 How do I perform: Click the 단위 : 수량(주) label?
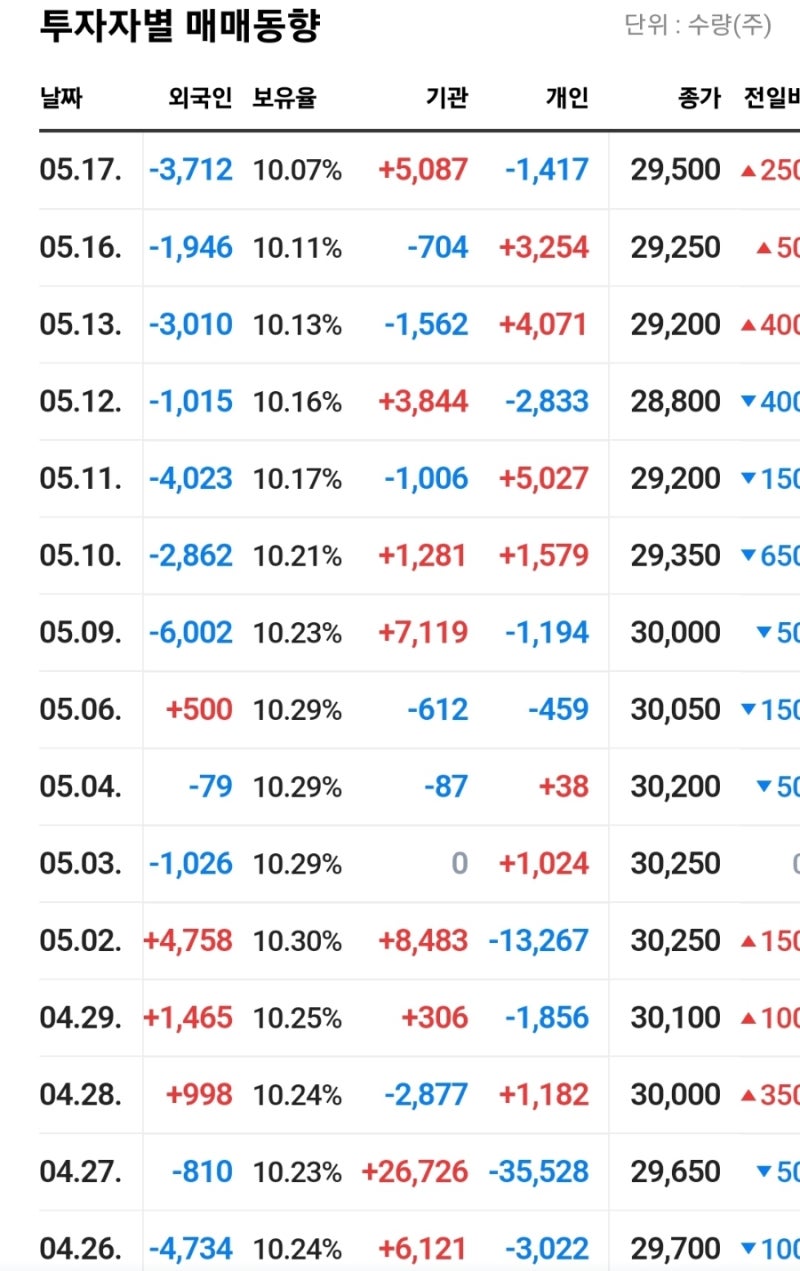[697, 26]
